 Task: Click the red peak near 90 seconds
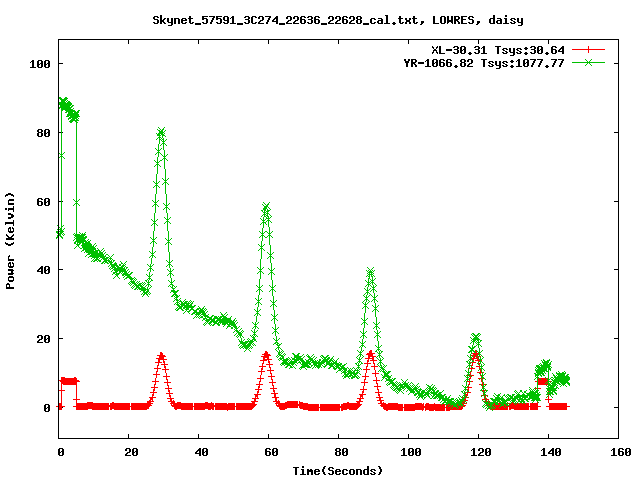[370, 354]
